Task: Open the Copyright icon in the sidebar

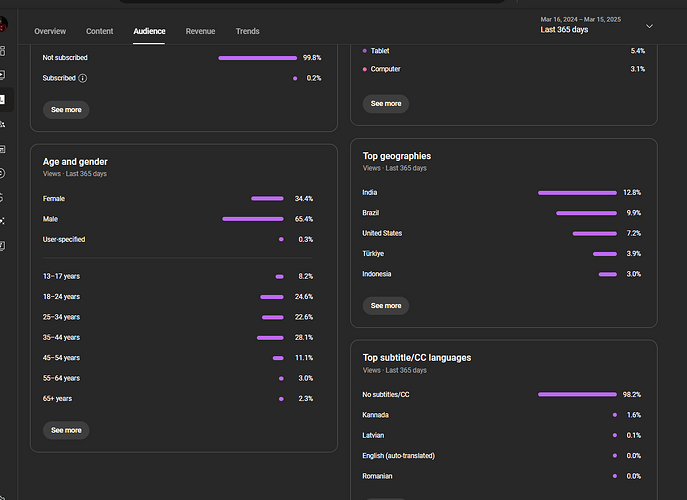Action: click(x=3, y=172)
